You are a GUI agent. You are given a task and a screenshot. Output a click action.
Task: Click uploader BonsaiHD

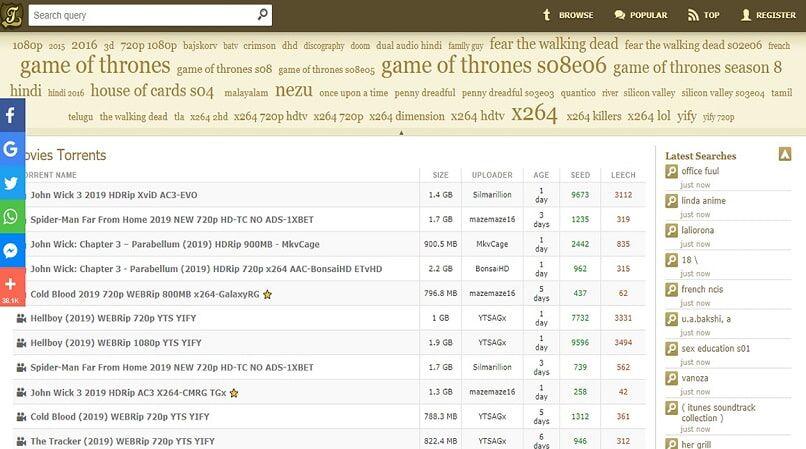click(x=492, y=268)
